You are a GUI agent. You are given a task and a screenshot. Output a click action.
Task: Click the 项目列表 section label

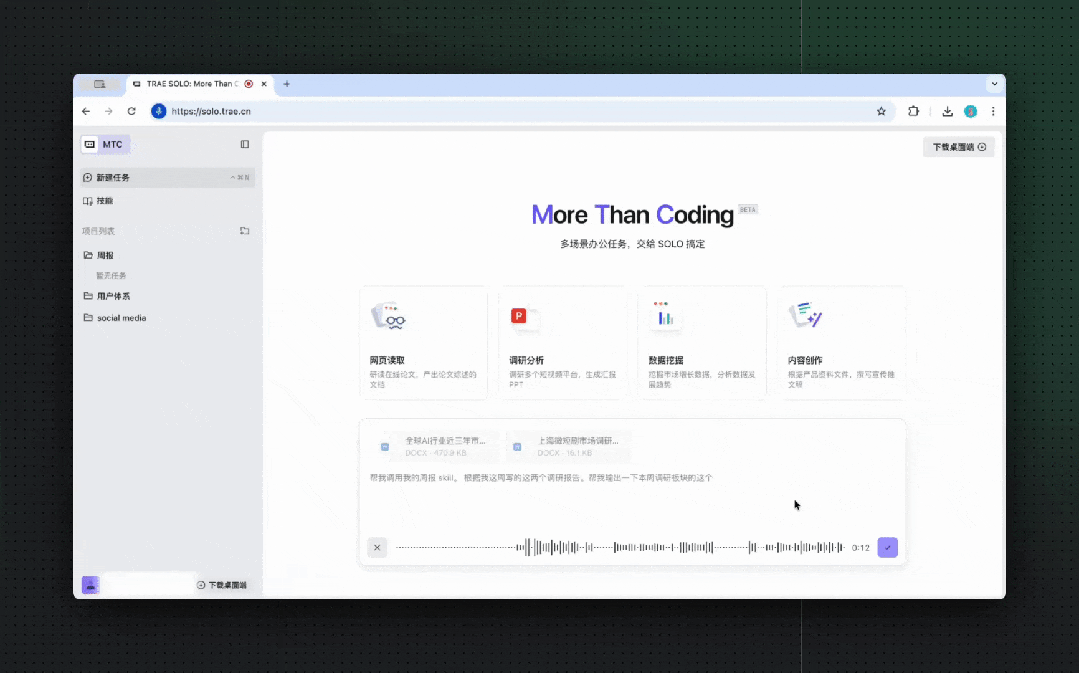98,231
